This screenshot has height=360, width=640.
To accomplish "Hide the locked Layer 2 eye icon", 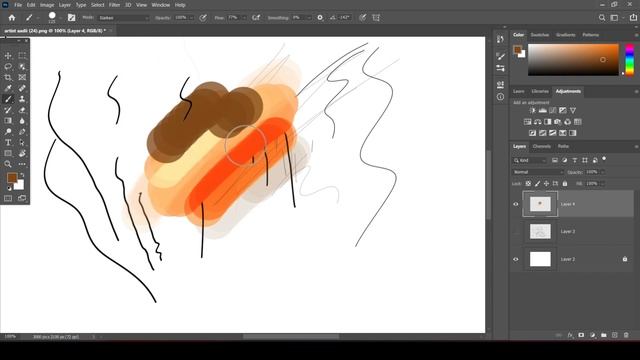I will 516,259.
